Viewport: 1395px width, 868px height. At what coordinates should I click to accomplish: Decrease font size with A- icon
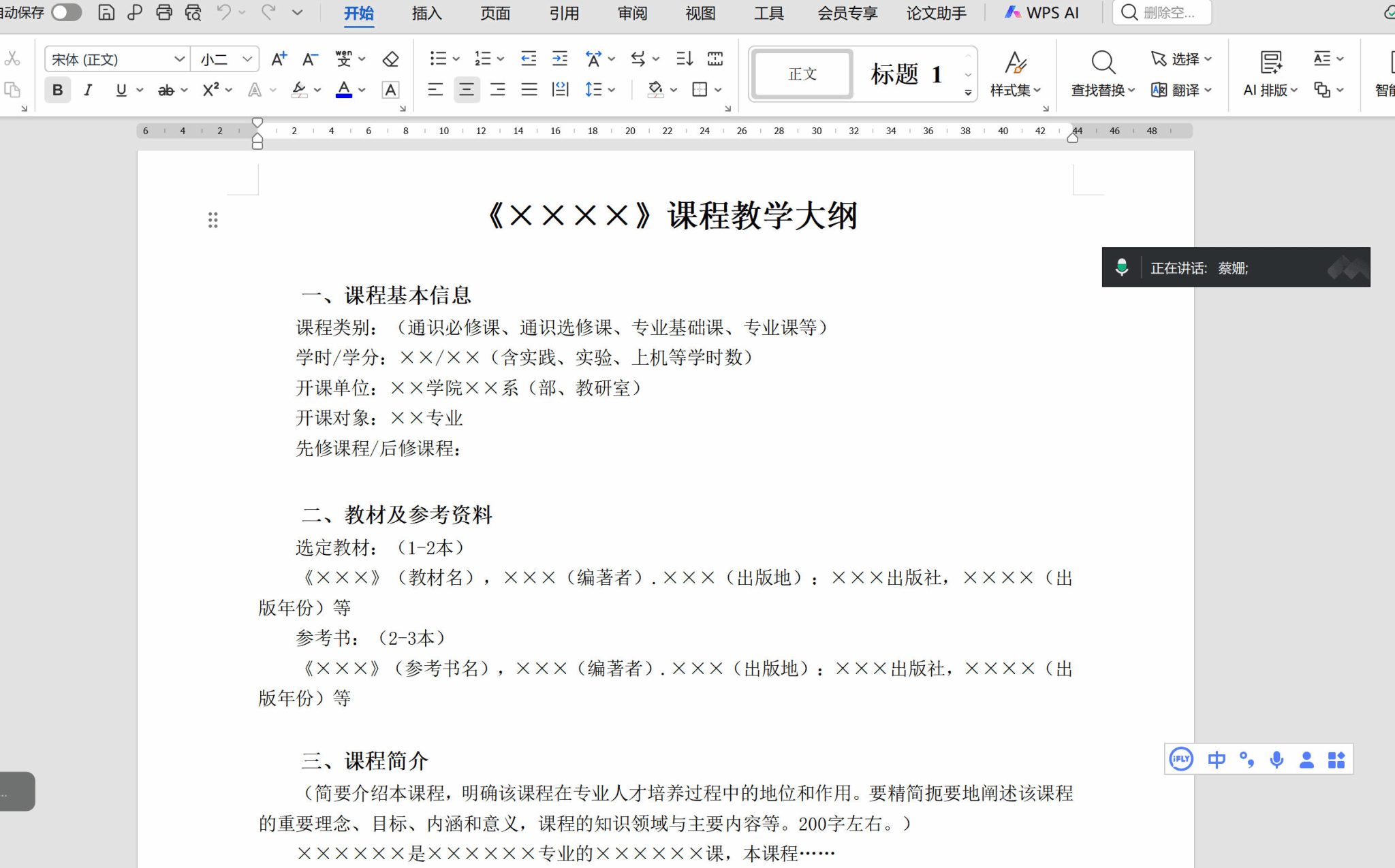(310, 59)
